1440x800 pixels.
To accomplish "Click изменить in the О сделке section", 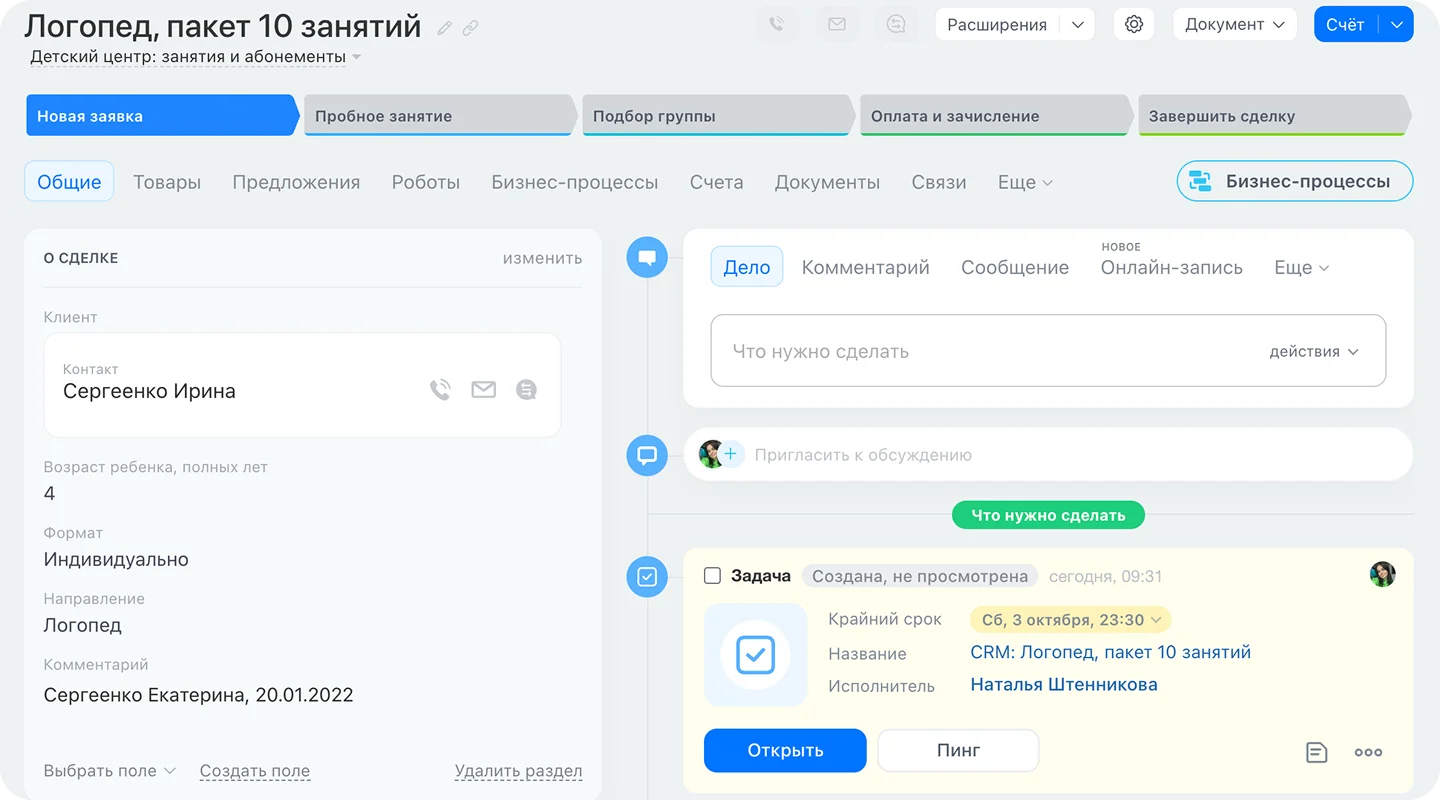I will 542,258.
